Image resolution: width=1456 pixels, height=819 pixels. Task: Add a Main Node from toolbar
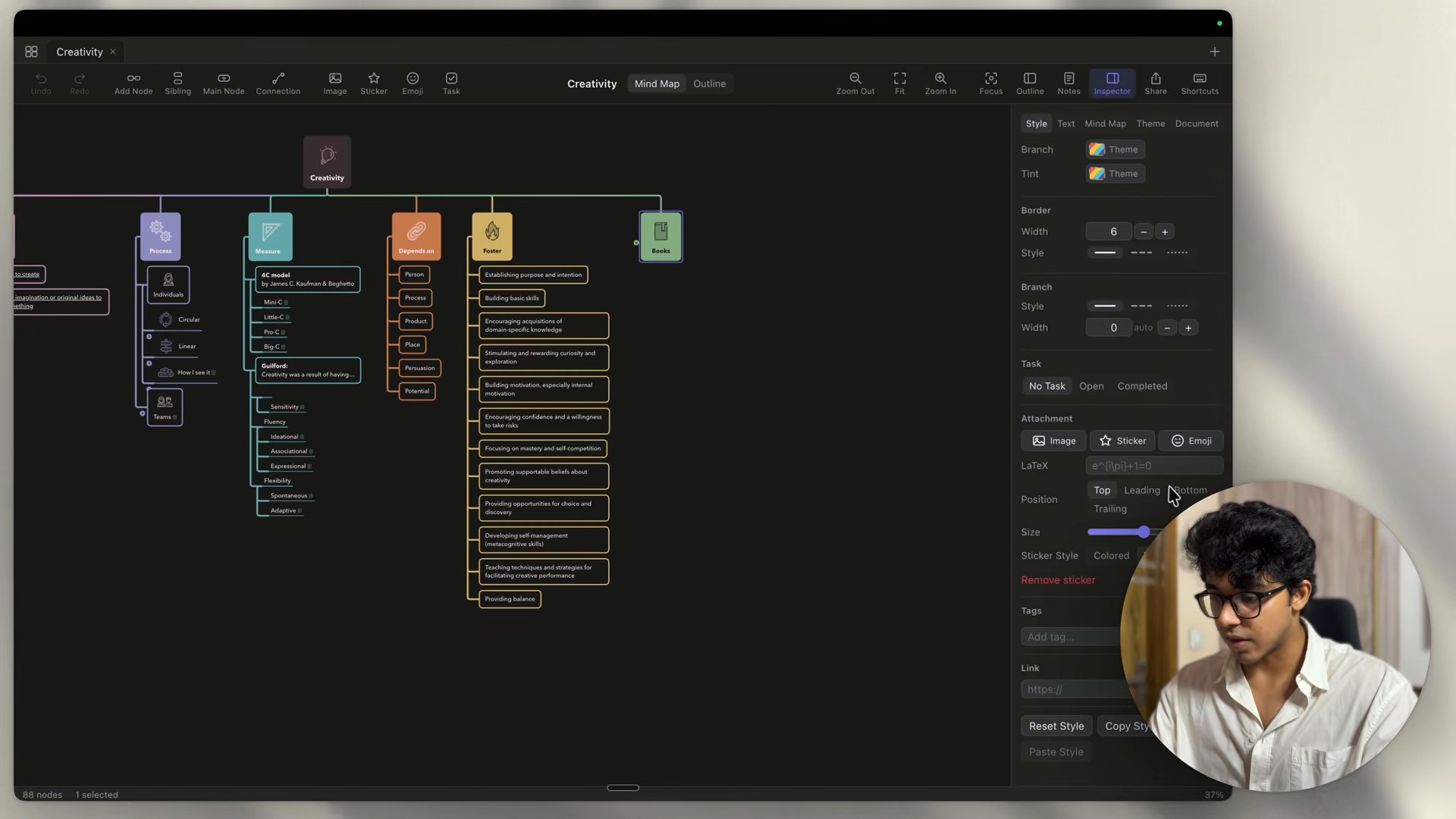224,83
